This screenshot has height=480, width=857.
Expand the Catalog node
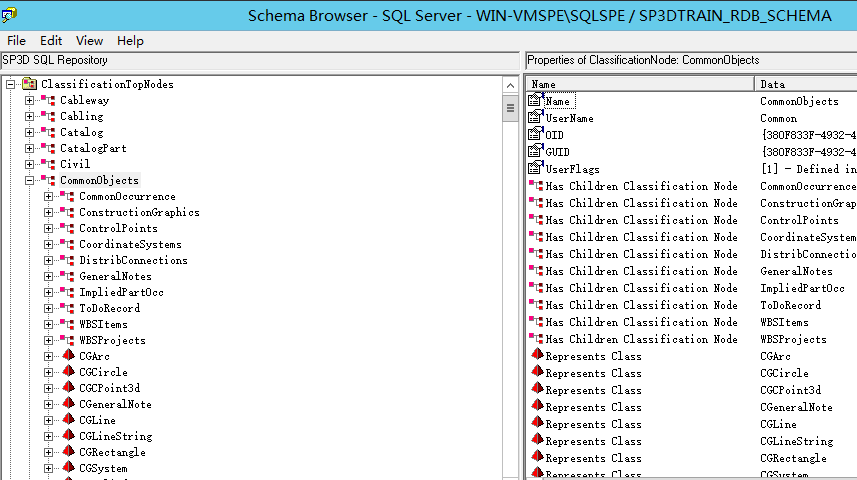[x=30, y=132]
